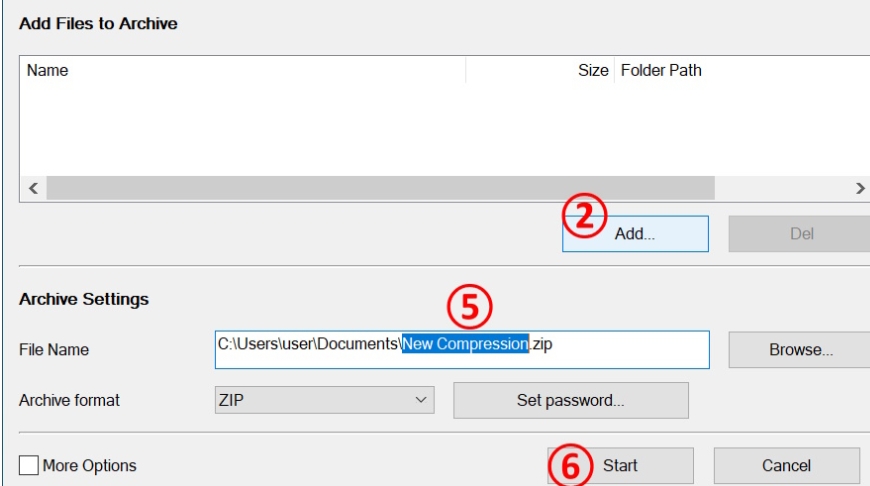
Task: Open the Browse... file location dialog
Action: [801, 350]
